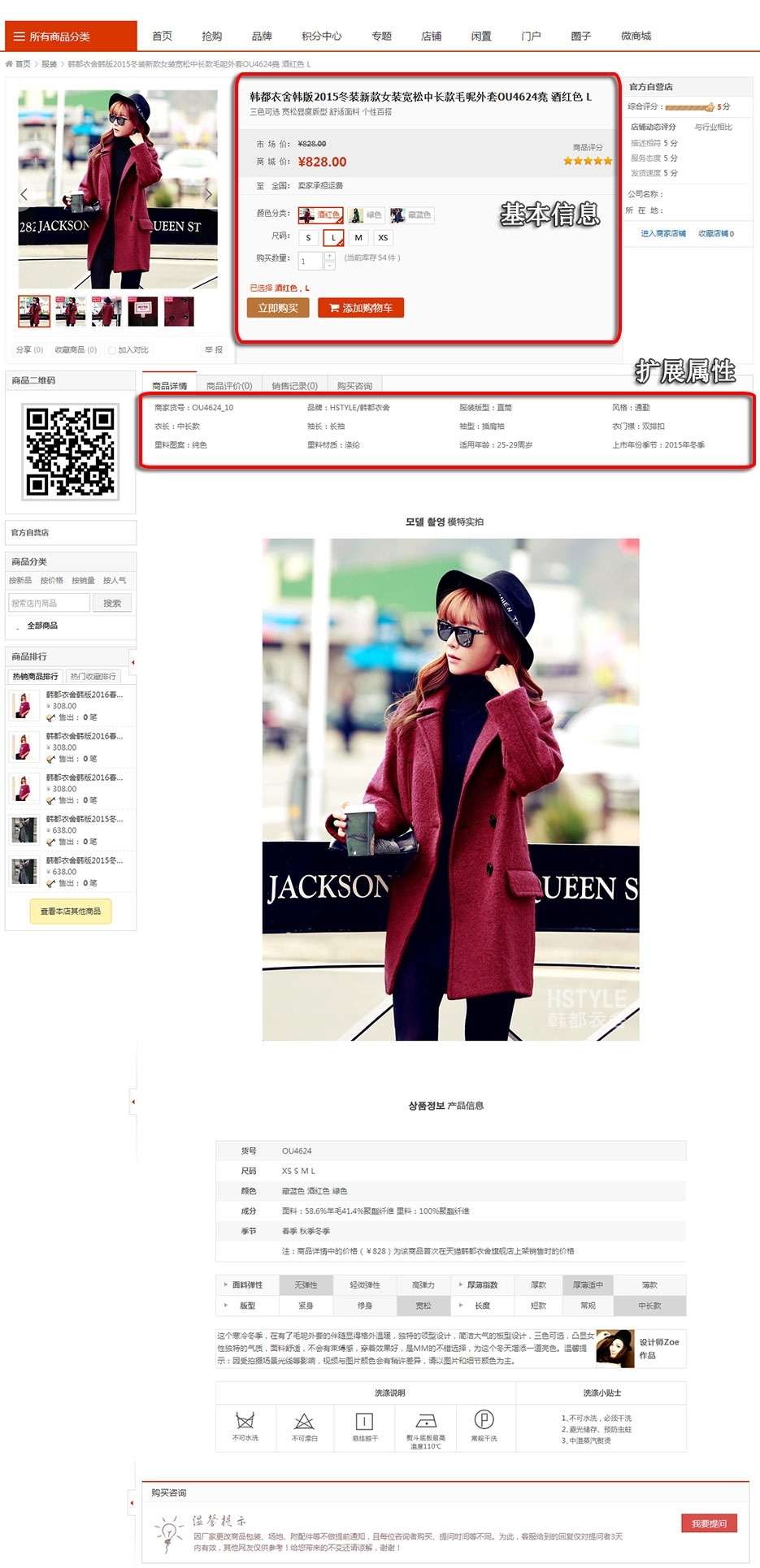The image size is (760, 1568).
Task: Switch to the 销售记录(0) tab
Action: [294, 386]
